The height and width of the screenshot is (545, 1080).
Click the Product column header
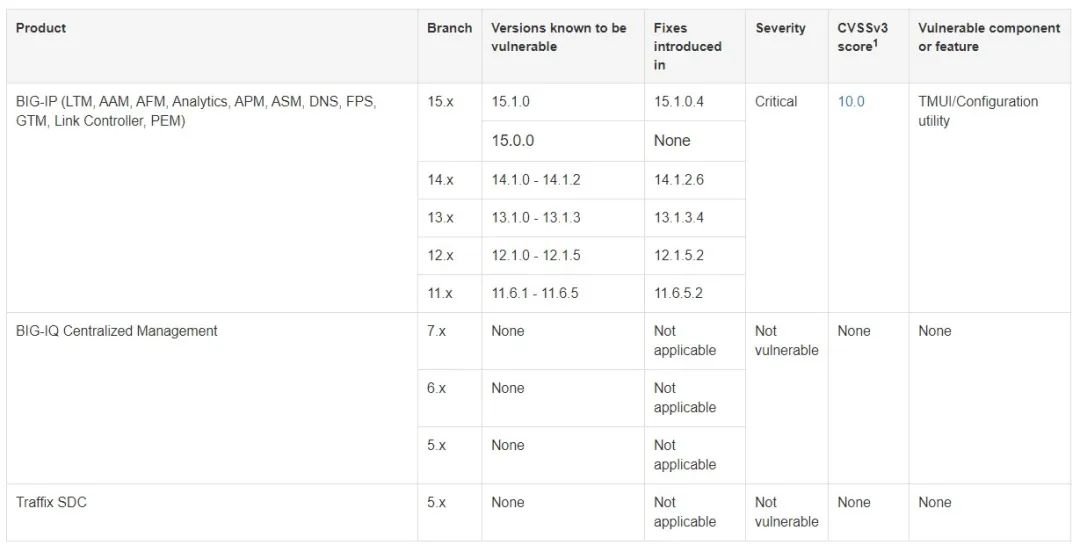point(41,28)
